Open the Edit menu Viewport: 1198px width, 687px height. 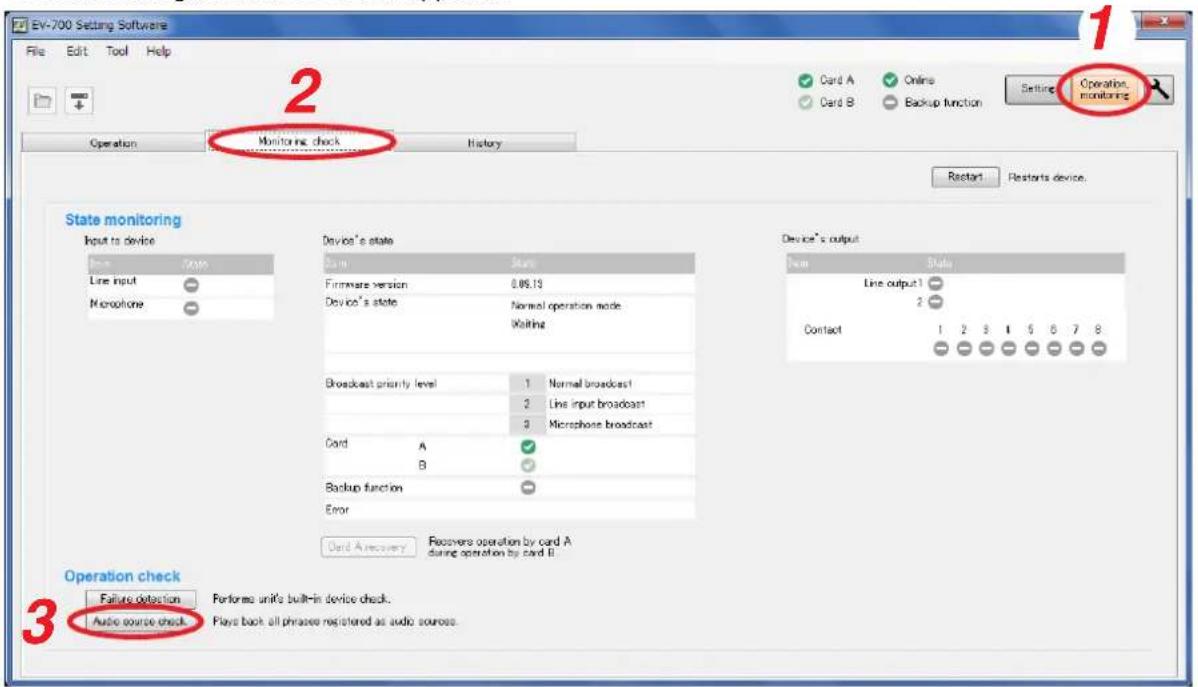pos(76,51)
